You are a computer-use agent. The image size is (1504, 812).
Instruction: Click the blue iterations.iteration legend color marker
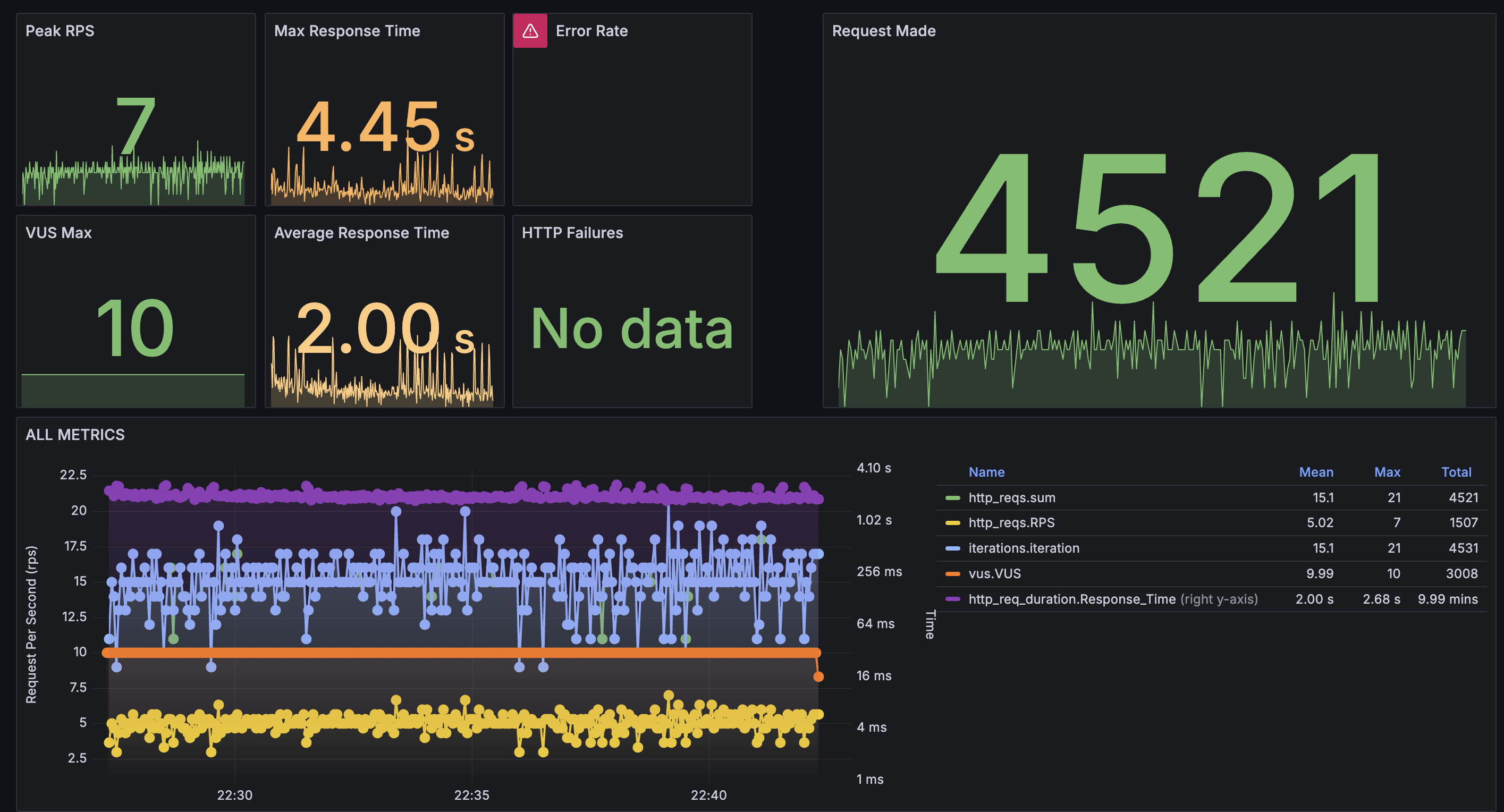pos(952,549)
